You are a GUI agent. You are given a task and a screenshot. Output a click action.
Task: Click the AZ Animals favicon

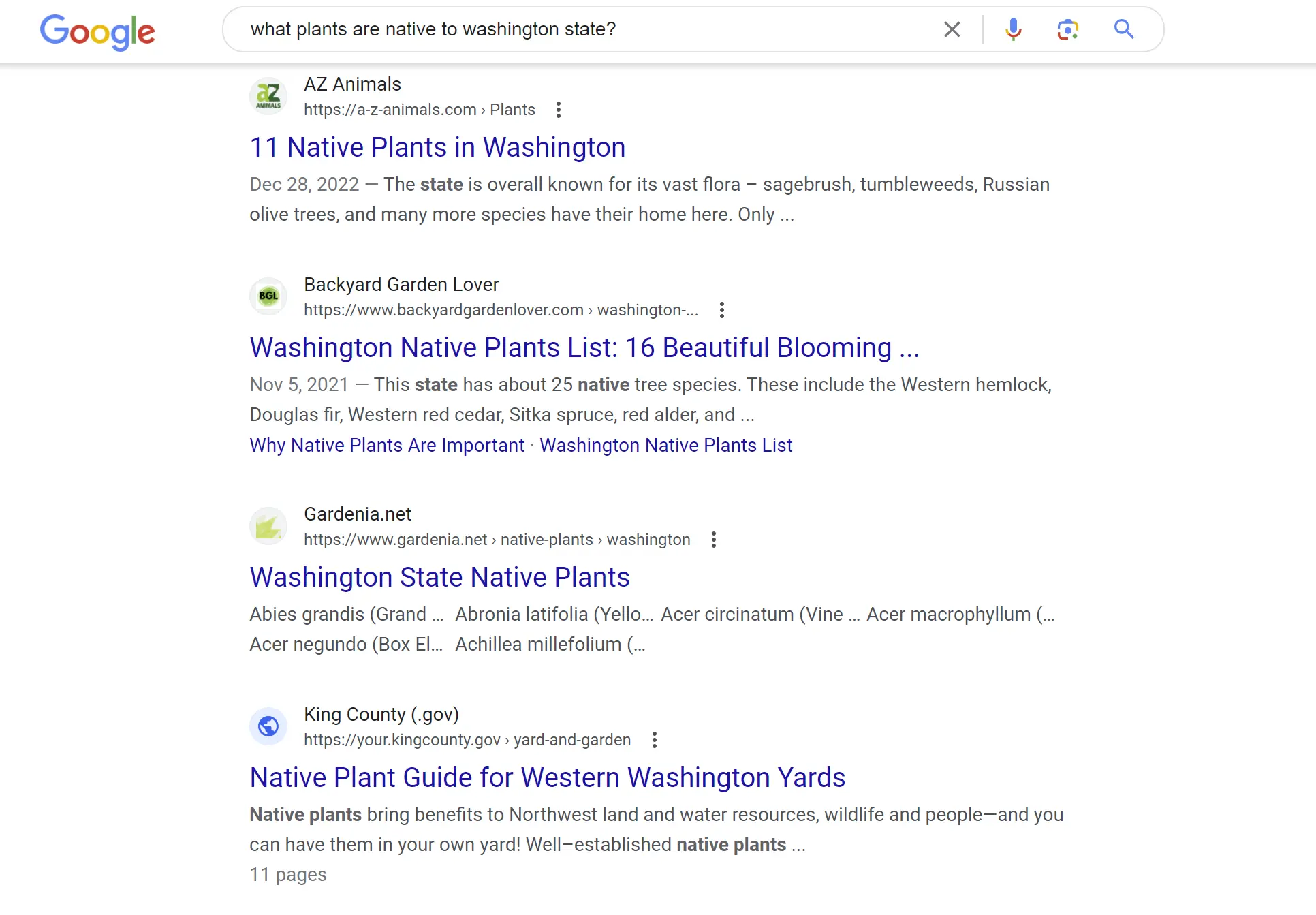tap(268, 96)
